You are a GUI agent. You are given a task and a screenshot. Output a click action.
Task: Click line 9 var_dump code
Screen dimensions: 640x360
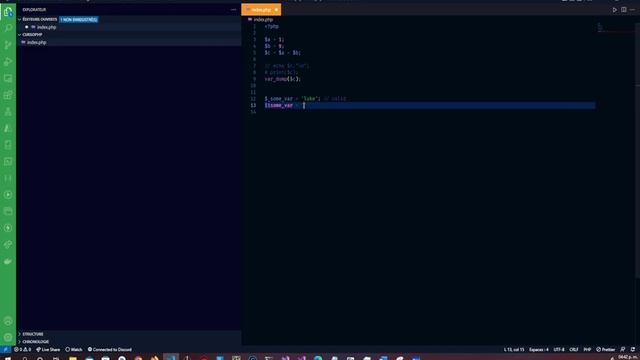coord(282,79)
